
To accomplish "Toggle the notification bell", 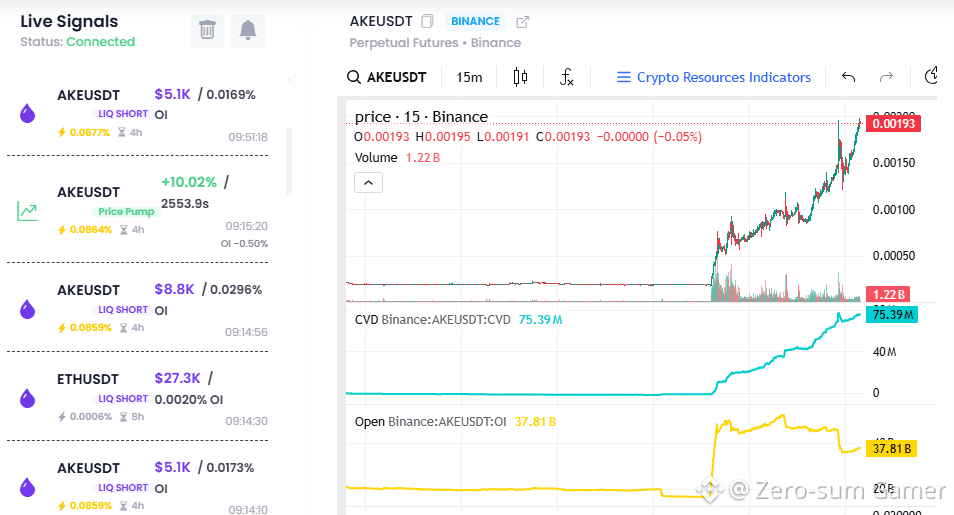I will 248,30.
